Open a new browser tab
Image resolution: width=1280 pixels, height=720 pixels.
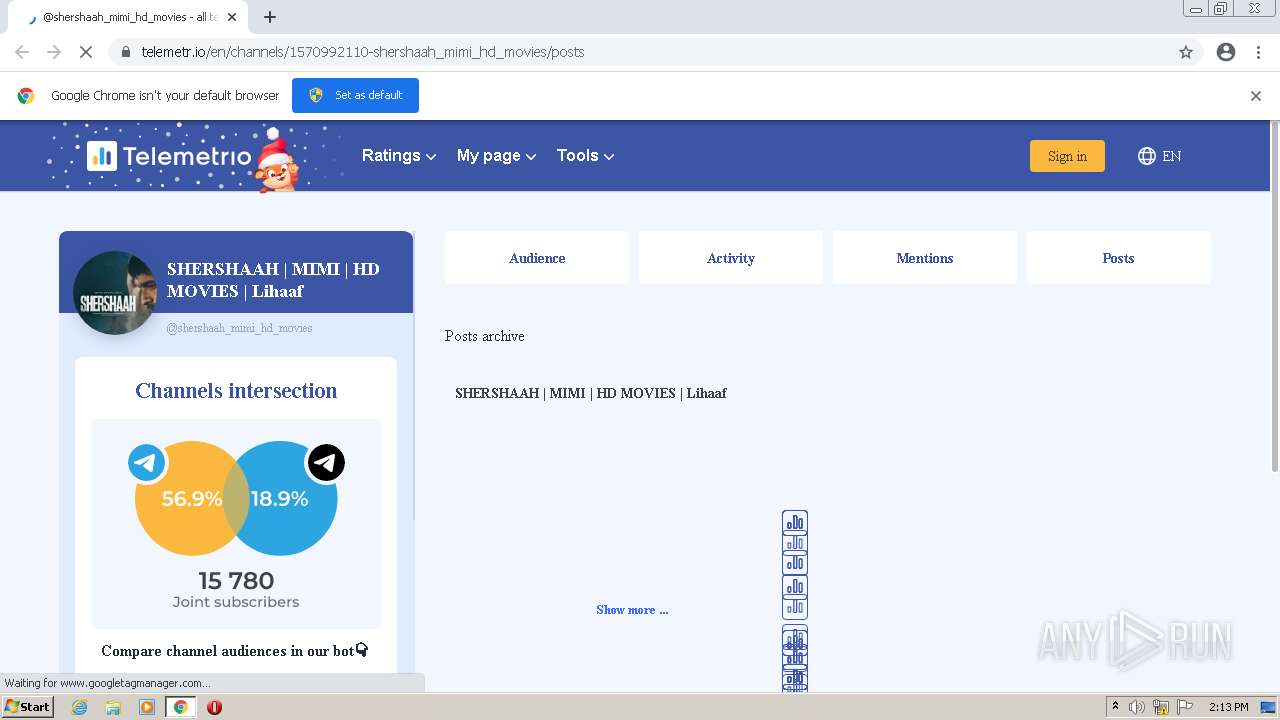270,17
